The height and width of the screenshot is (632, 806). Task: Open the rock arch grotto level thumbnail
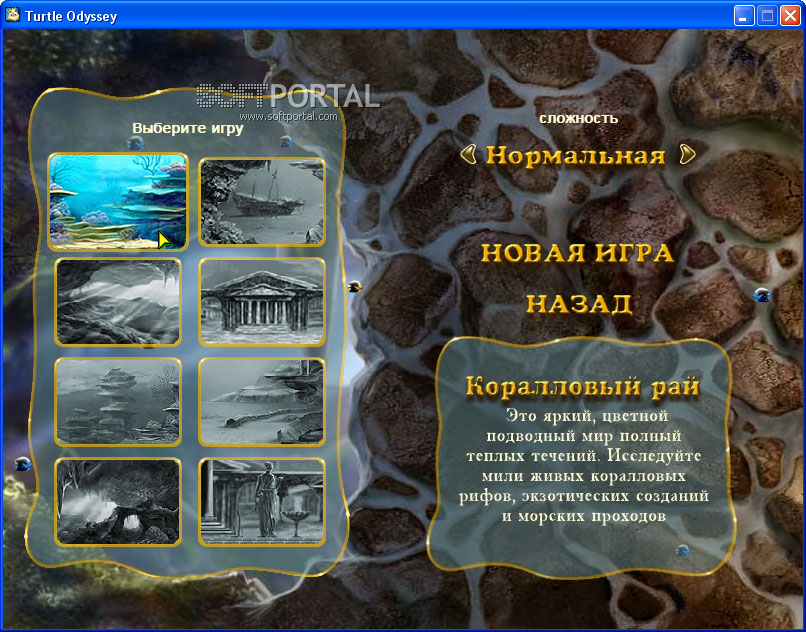118,502
